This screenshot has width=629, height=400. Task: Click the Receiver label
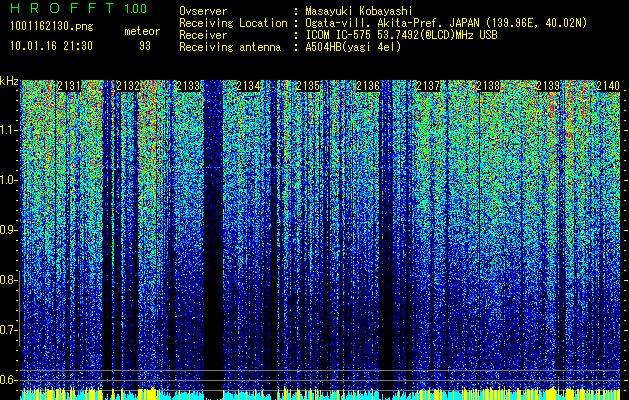click(x=203, y=35)
